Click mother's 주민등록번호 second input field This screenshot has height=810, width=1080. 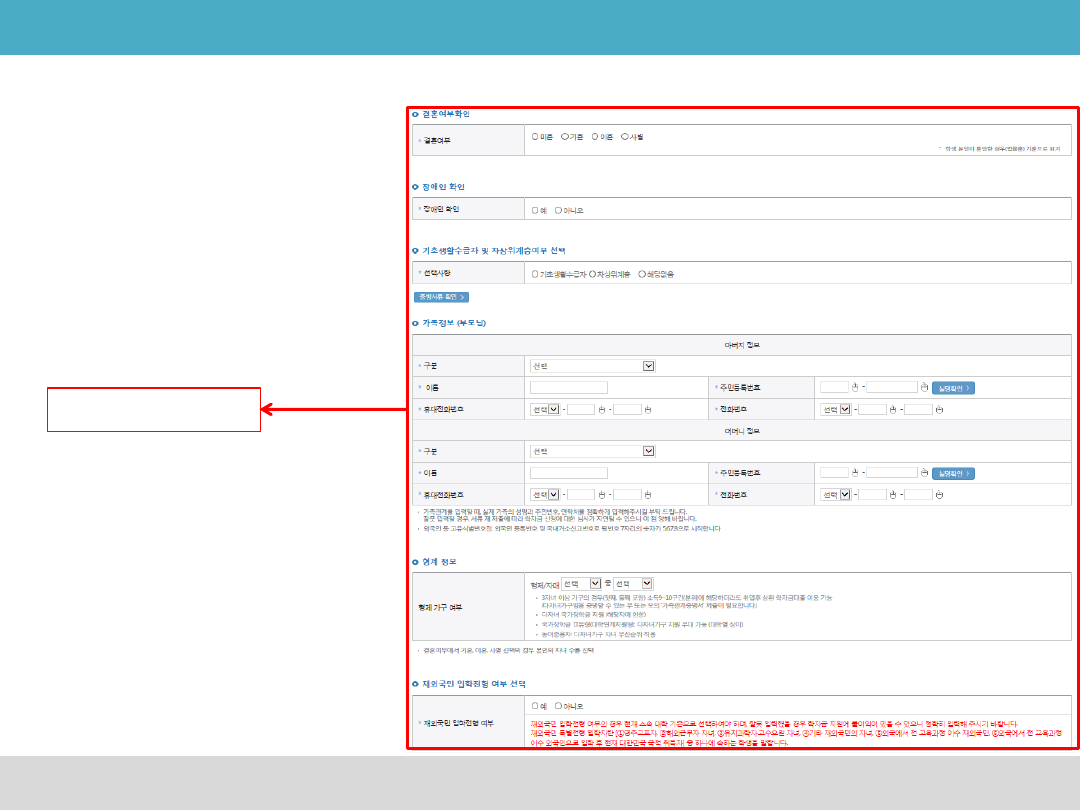(x=892, y=472)
